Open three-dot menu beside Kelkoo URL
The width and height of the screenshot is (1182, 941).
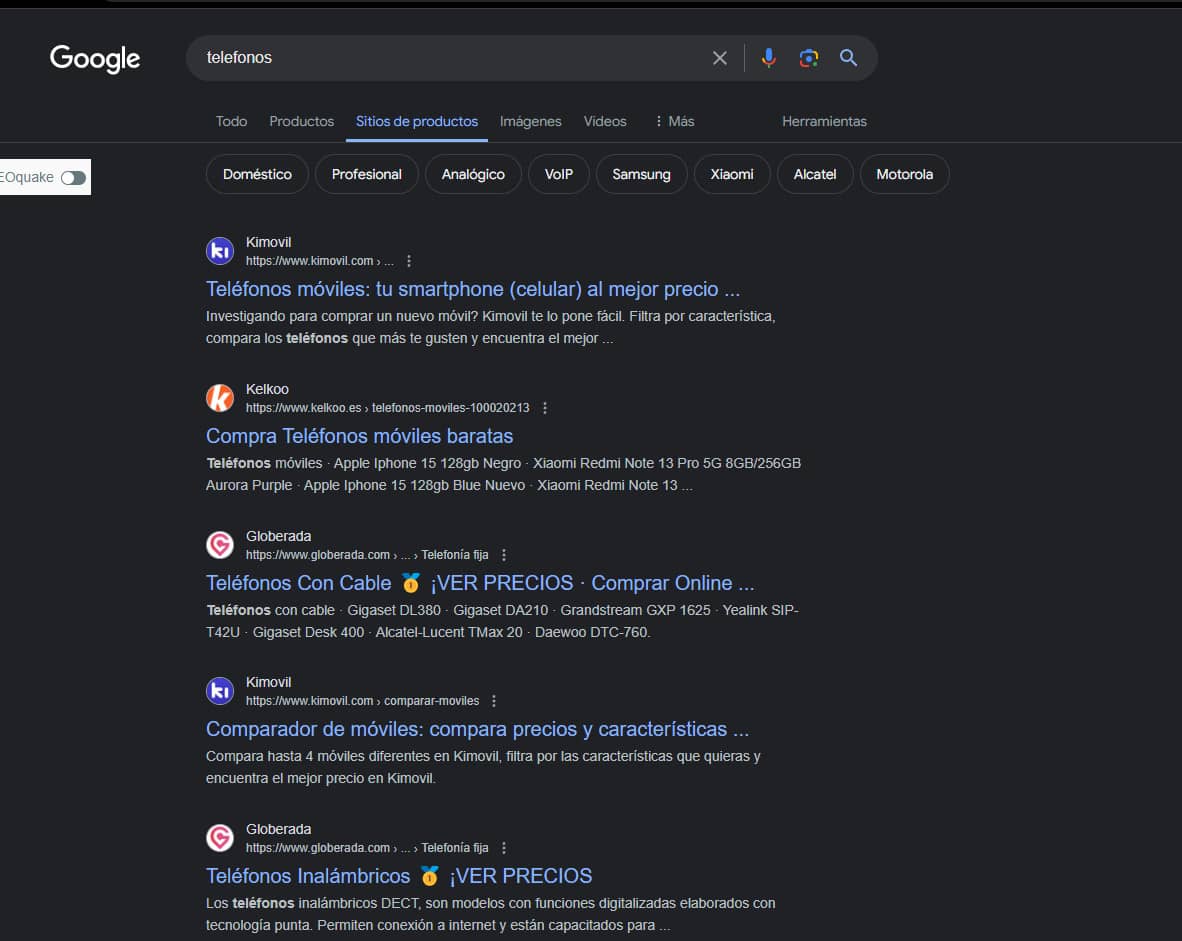[545, 408]
